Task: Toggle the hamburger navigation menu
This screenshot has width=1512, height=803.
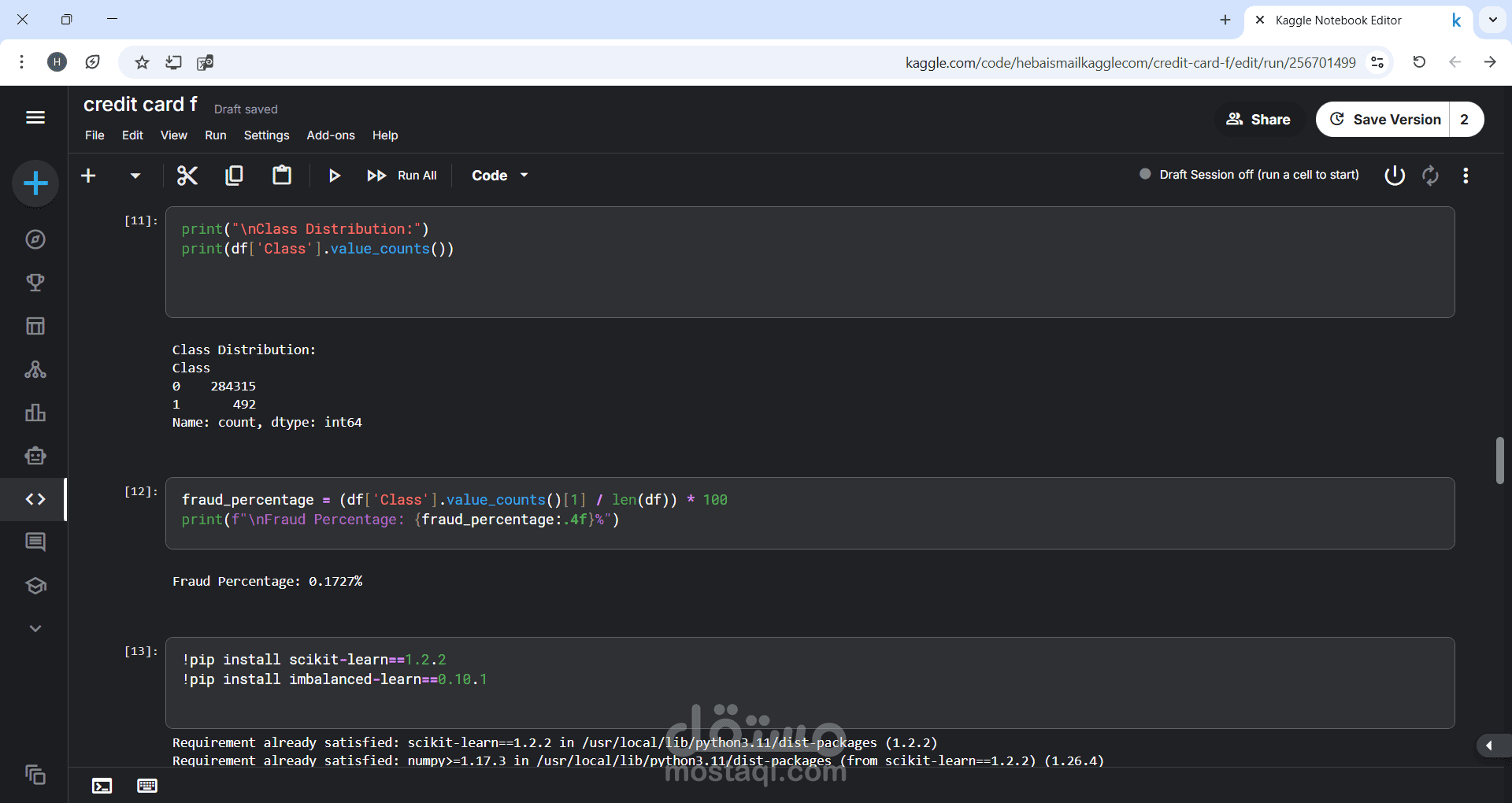Action: (35, 117)
